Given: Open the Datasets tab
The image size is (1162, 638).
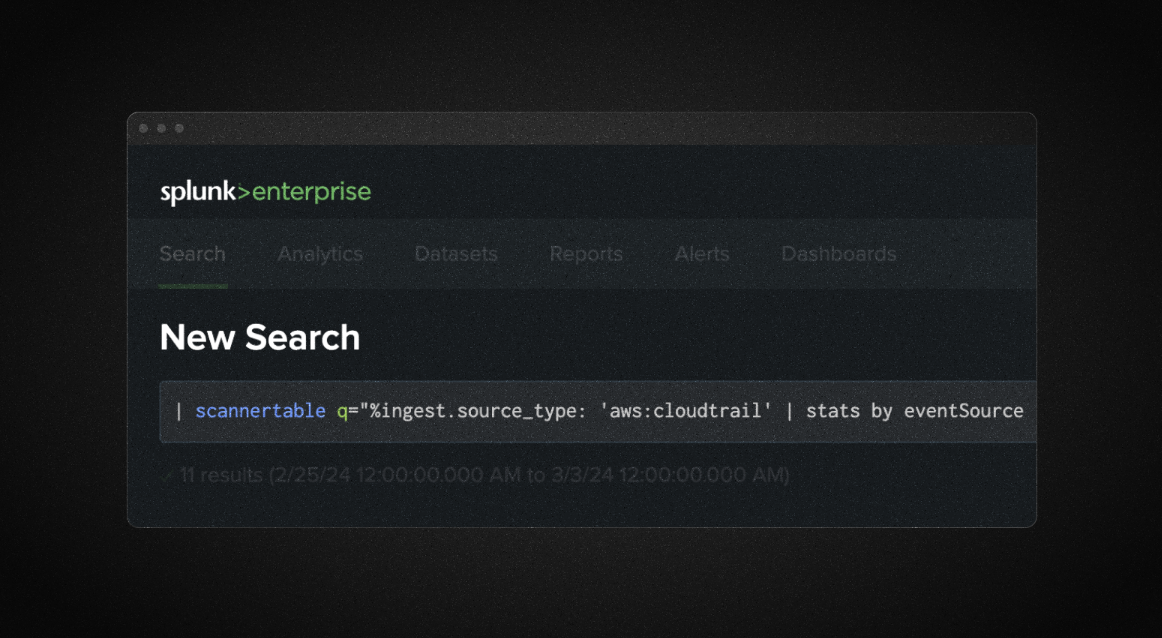Looking at the screenshot, I should pyautogui.click(x=456, y=254).
